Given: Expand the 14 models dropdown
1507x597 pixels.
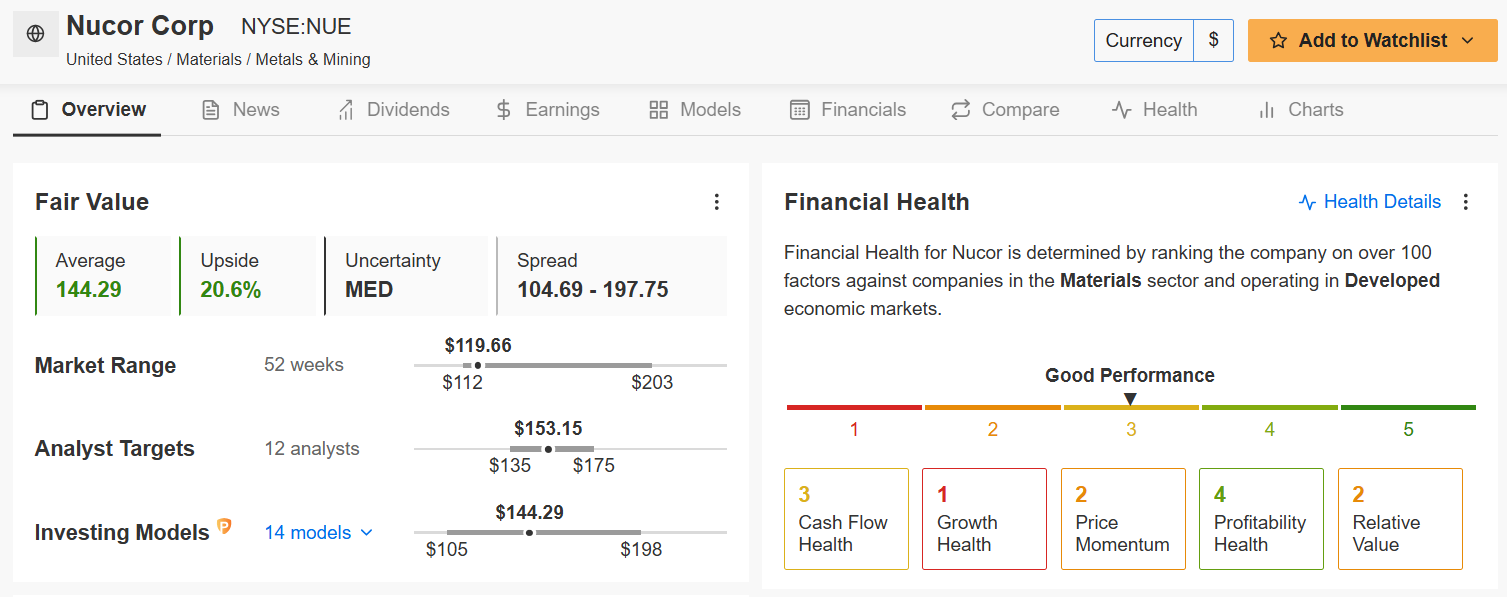Looking at the screenshot, I should click(318, 532).
